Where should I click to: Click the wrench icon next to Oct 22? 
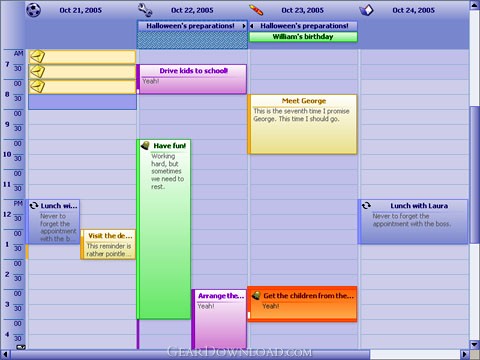145,10
